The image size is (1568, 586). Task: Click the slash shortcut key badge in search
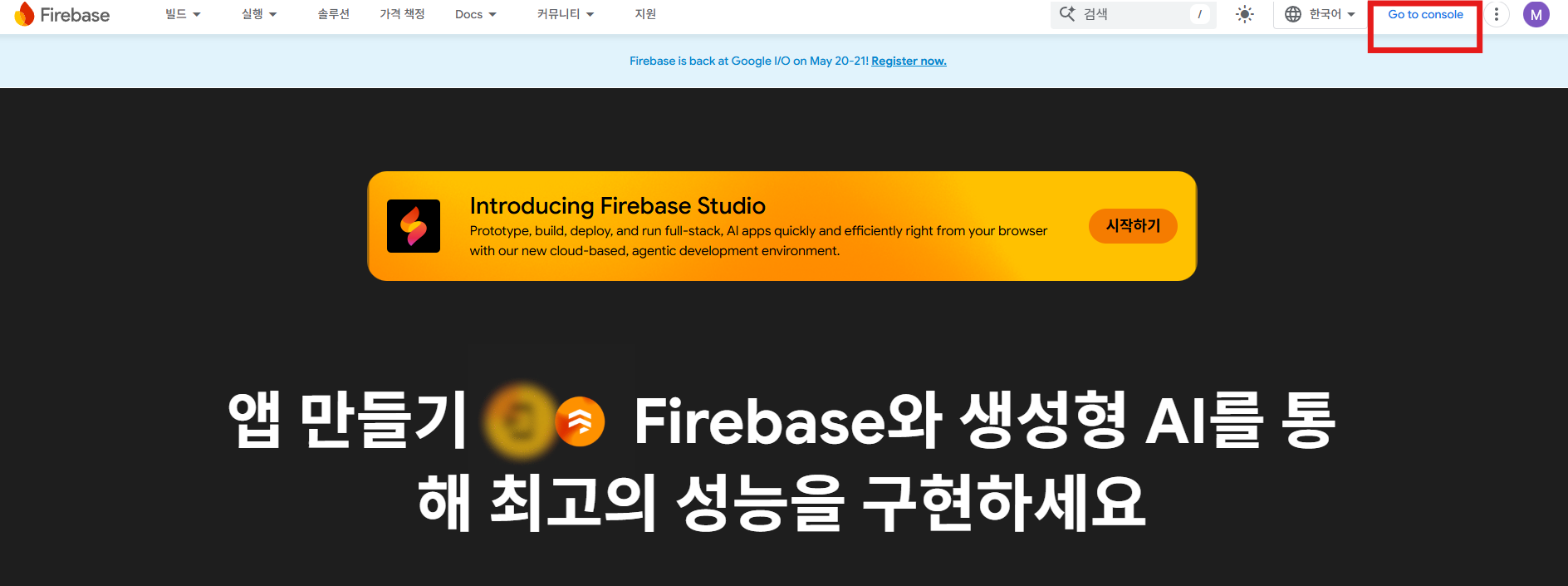pyautogui.click(x=1199, y=14)
